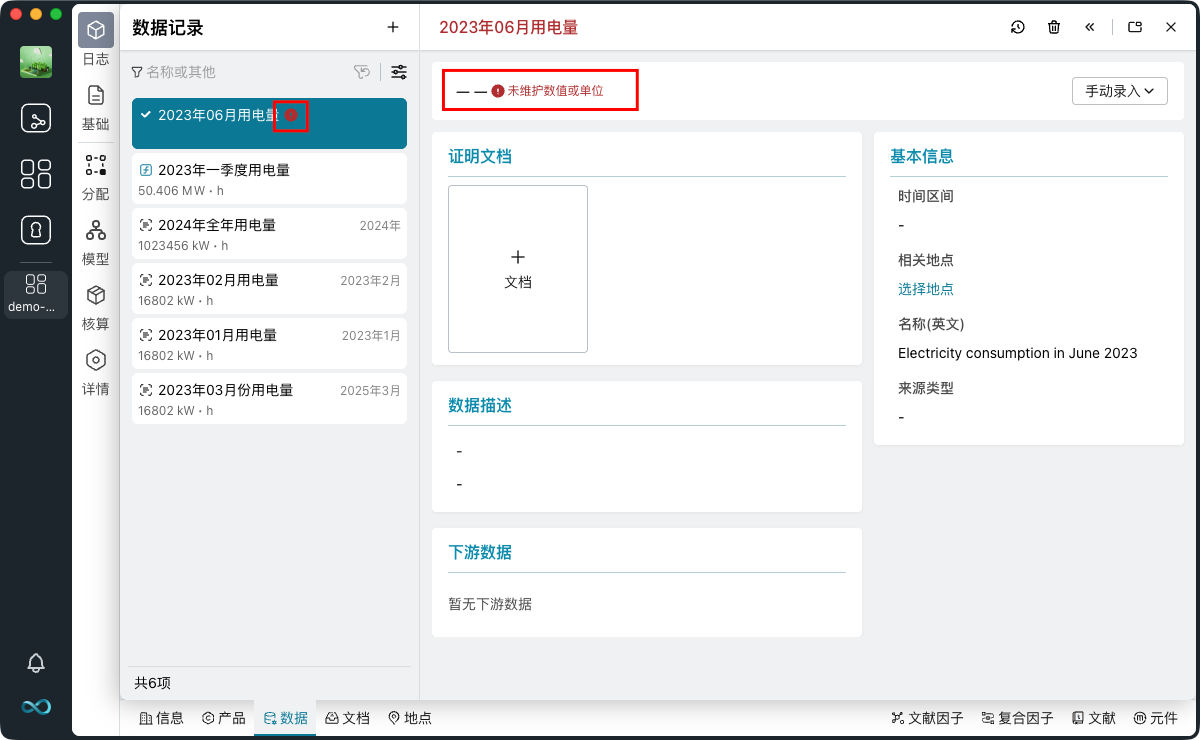This screenshot has width=1200, height=740.
Task: Open the 核算 sidebar section
Action: click(96, 307)
